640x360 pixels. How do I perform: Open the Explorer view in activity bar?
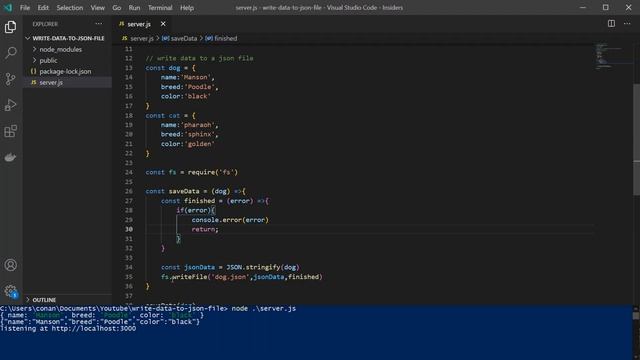point(11,27)
